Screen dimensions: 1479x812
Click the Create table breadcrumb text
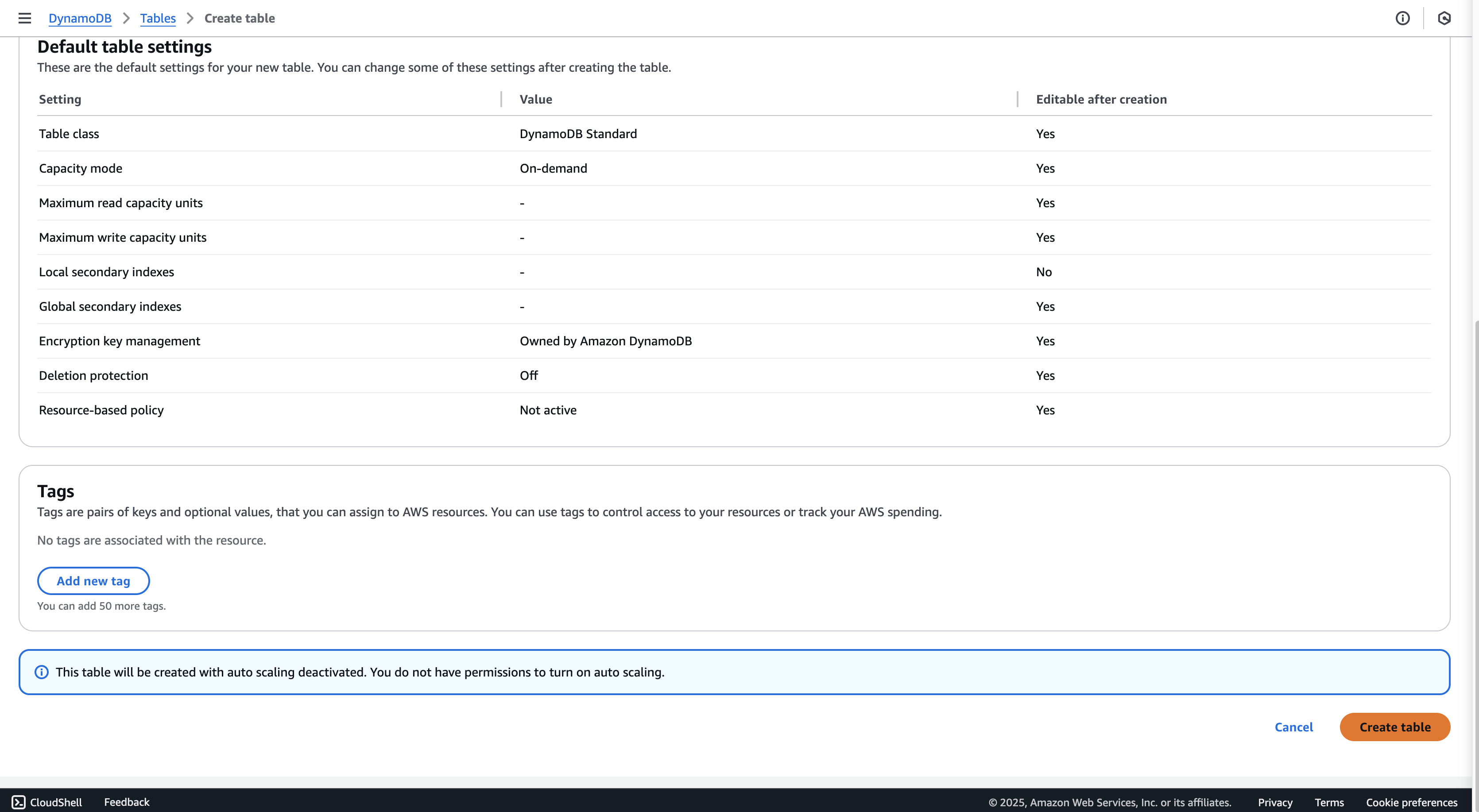240,19
